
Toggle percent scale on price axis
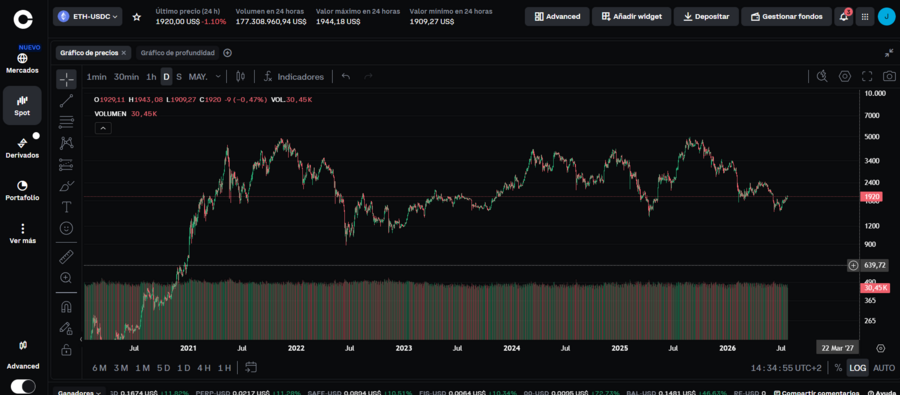(x=839, y=368)
